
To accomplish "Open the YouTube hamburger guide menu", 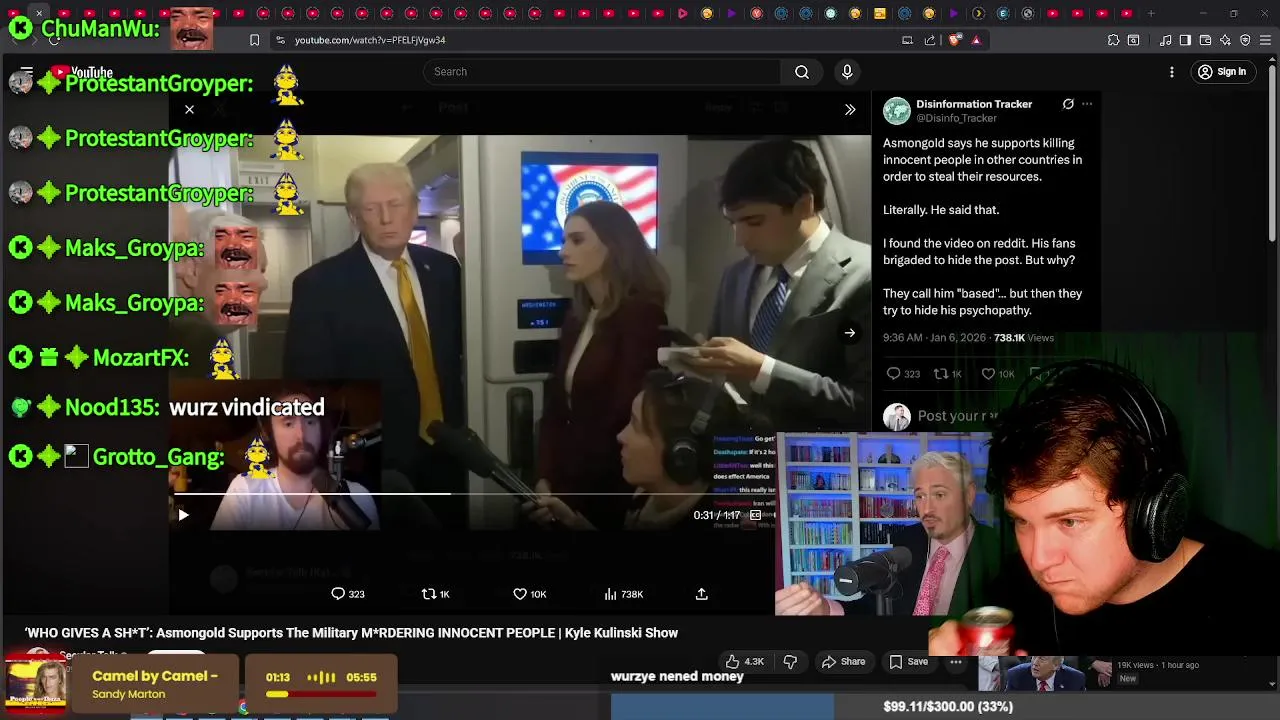I will coord(27,72).
